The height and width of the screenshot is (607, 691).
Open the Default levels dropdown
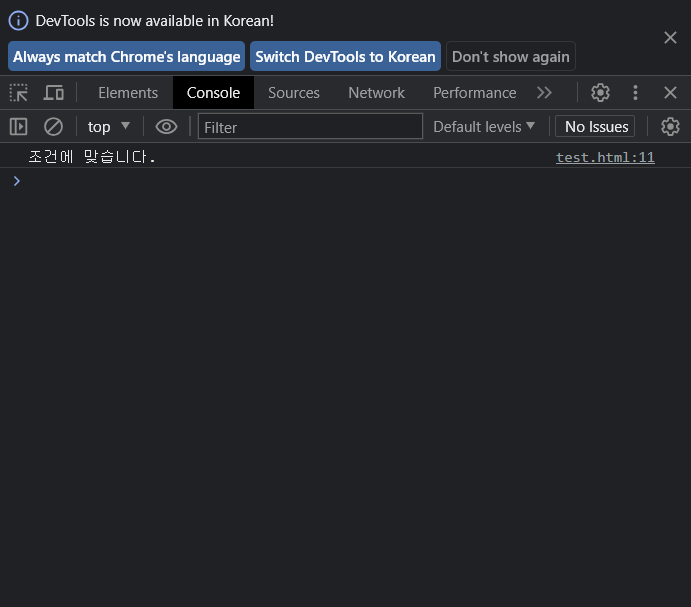coord(484,127)
